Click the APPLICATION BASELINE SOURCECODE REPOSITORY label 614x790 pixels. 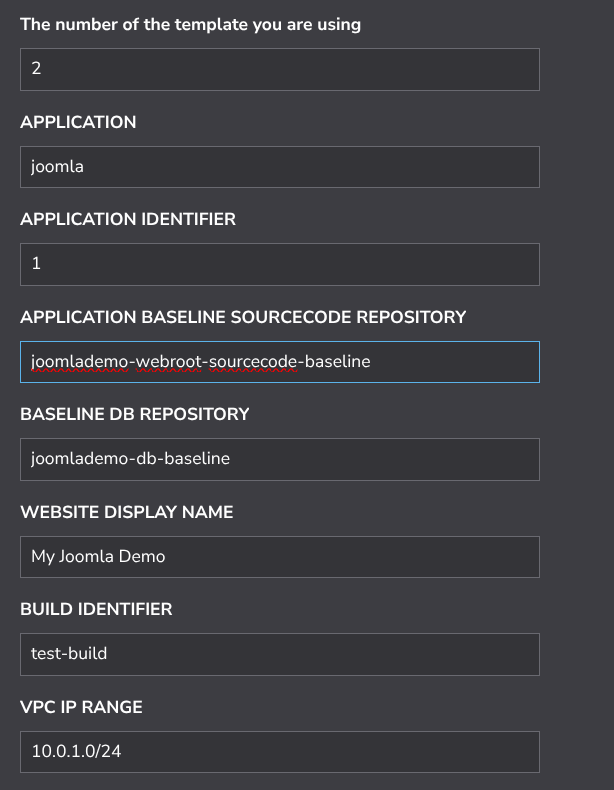pos(243,317)
